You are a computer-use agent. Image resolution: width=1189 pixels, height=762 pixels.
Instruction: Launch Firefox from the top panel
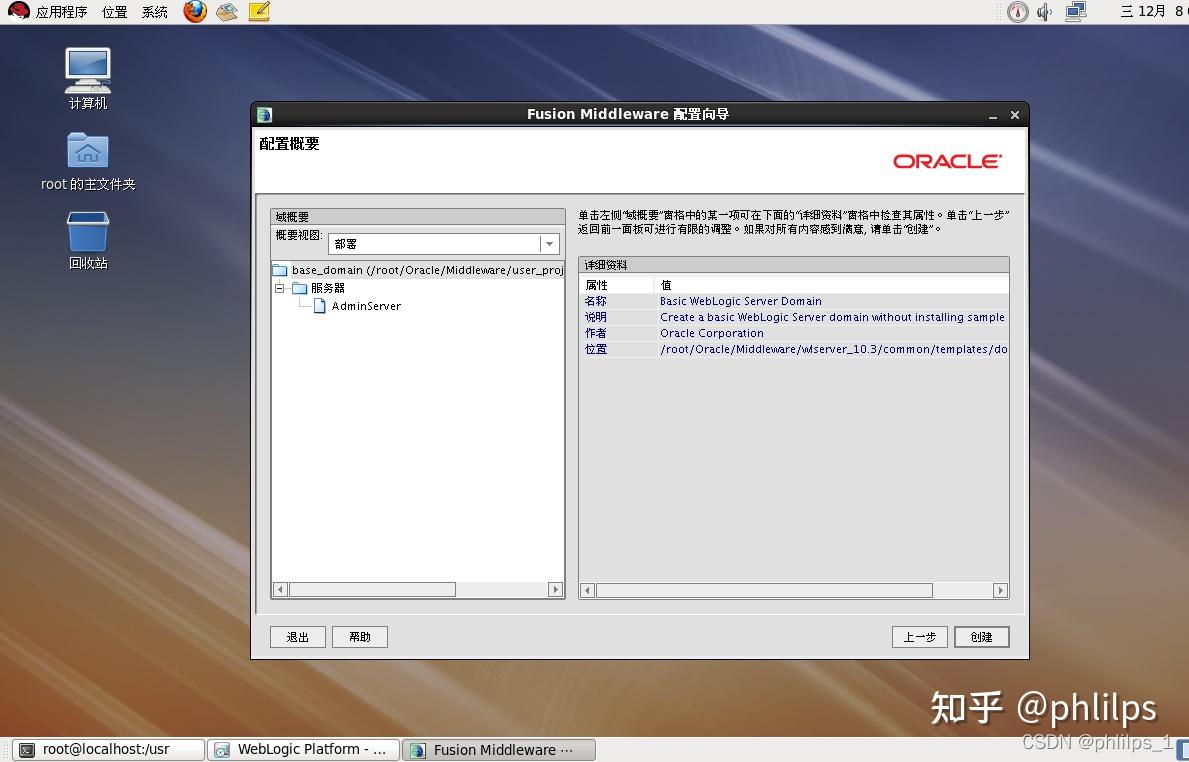194,12
